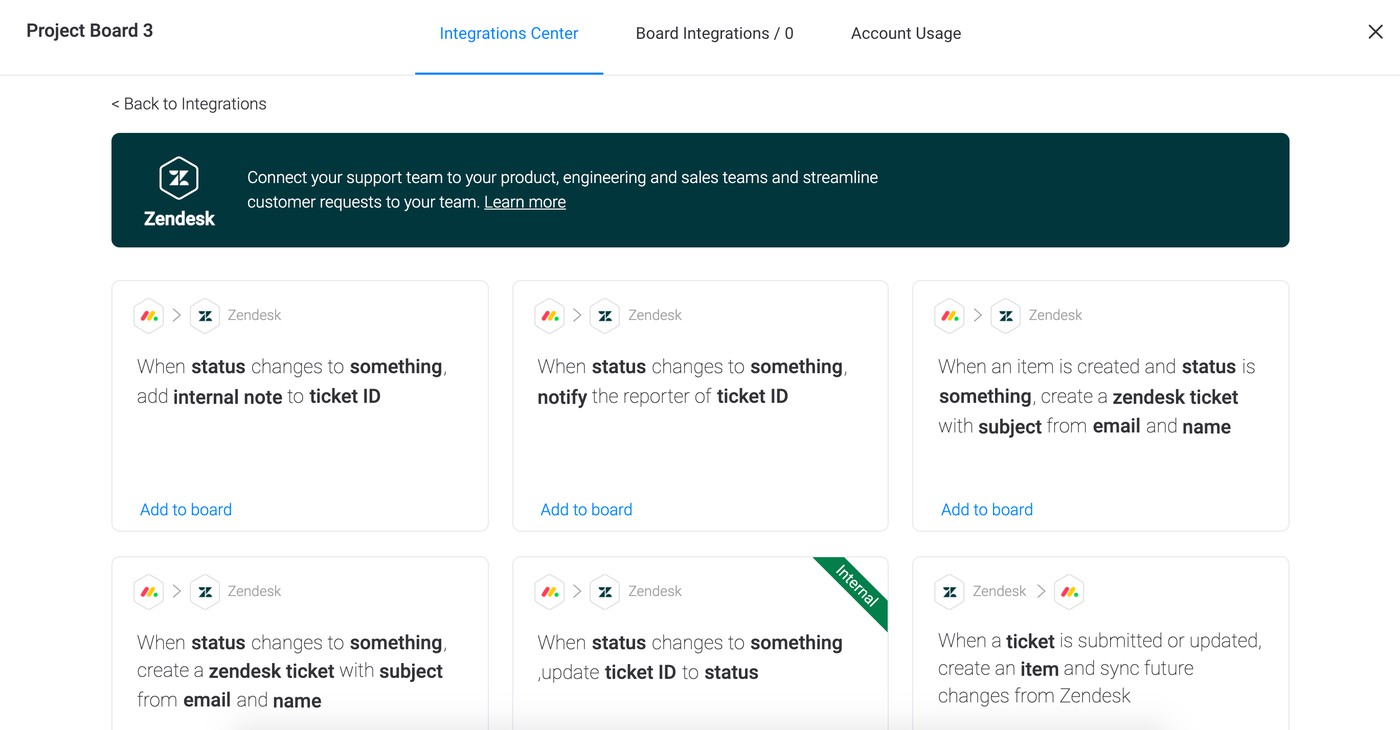
Task: Add create zendesk ticket recipe to board
Action: (x=986, y=509)
